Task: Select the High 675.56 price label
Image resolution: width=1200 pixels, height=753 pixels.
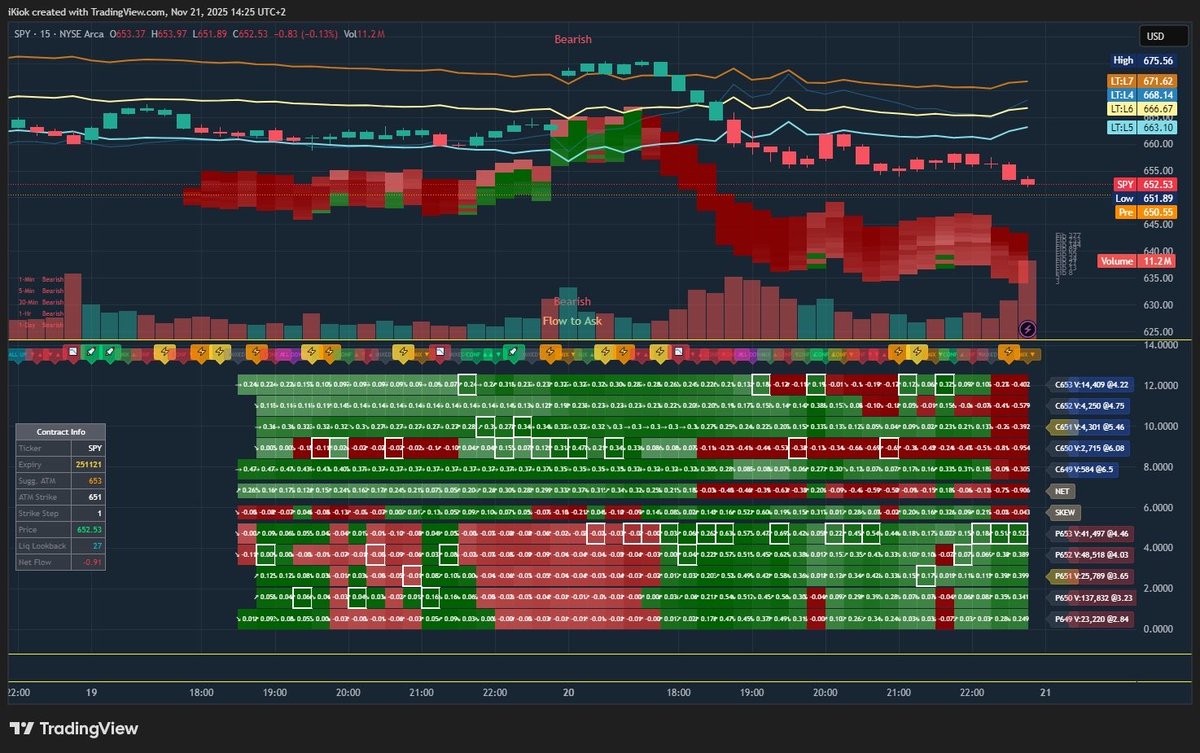Action: click(1143, 60)
